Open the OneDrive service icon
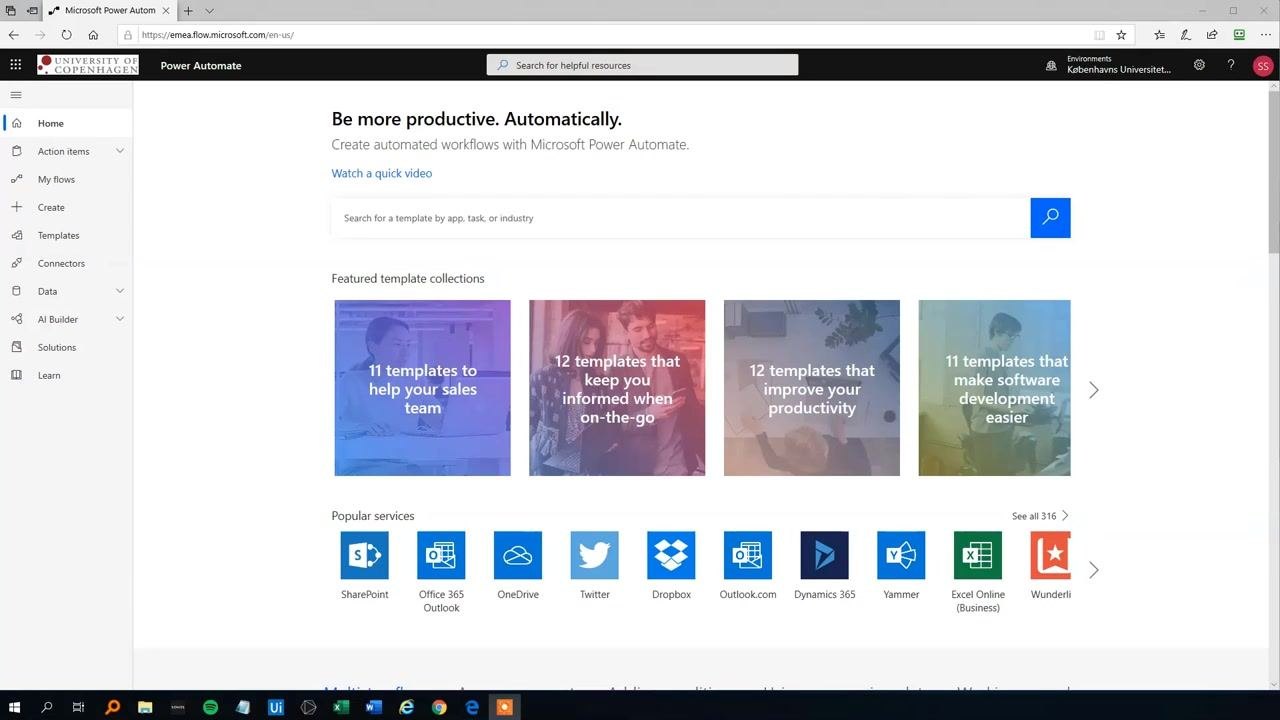 (518, 555)
